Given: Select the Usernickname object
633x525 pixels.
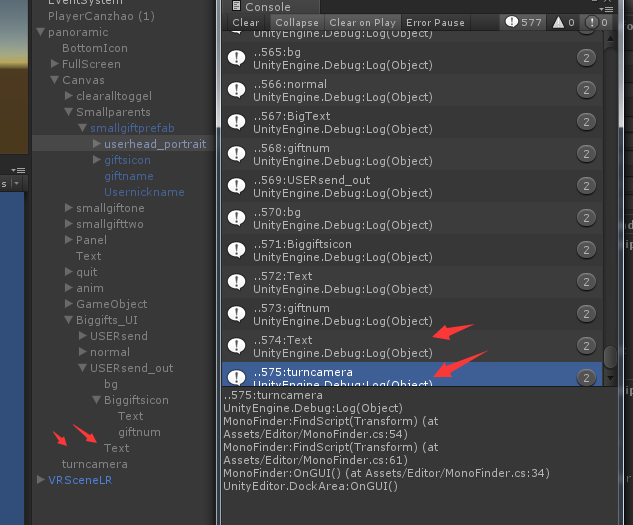Looking at the screenshot, I should (x=144, y=192).
